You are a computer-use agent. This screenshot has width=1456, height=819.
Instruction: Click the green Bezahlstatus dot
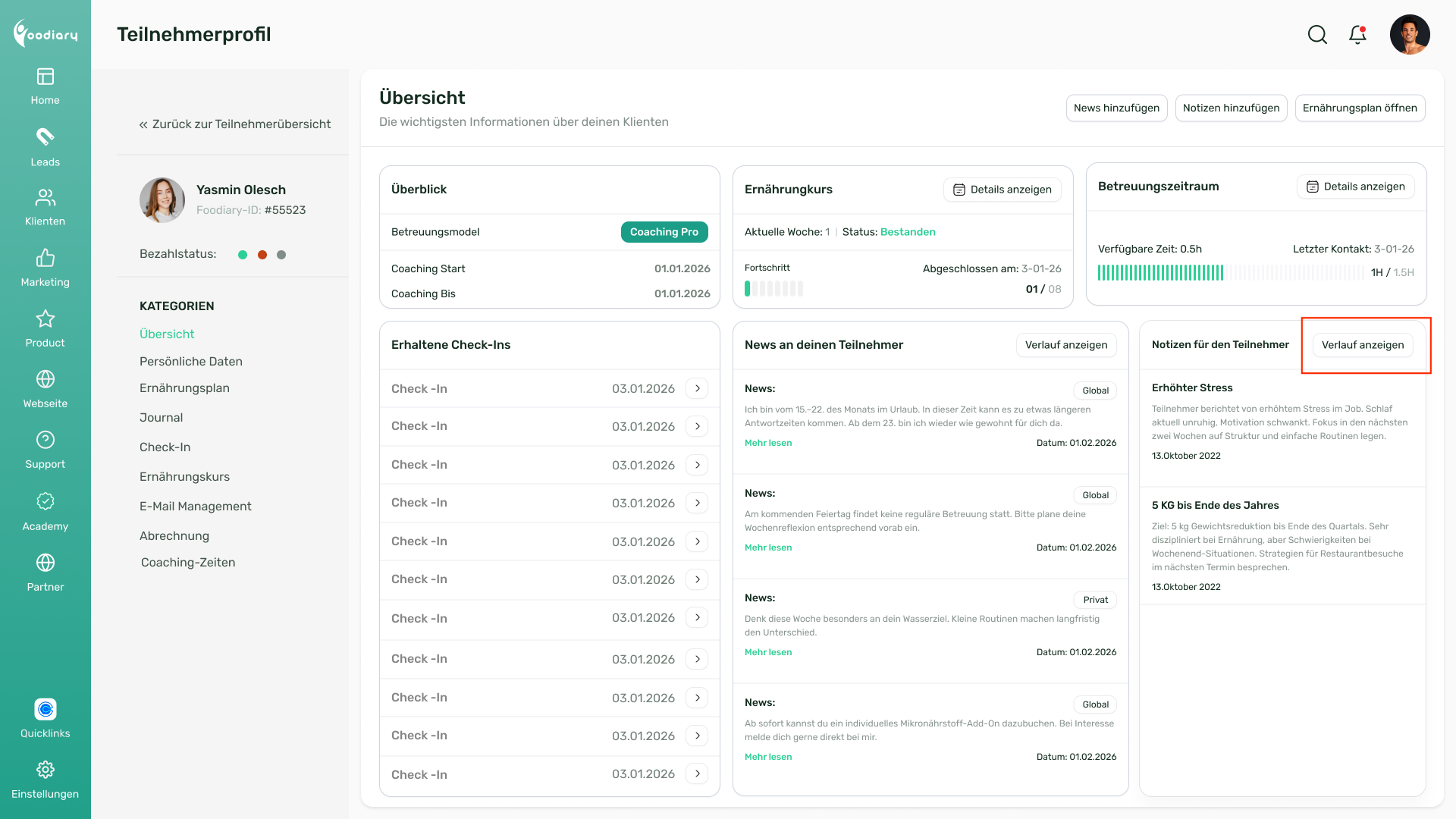[243, 255]
